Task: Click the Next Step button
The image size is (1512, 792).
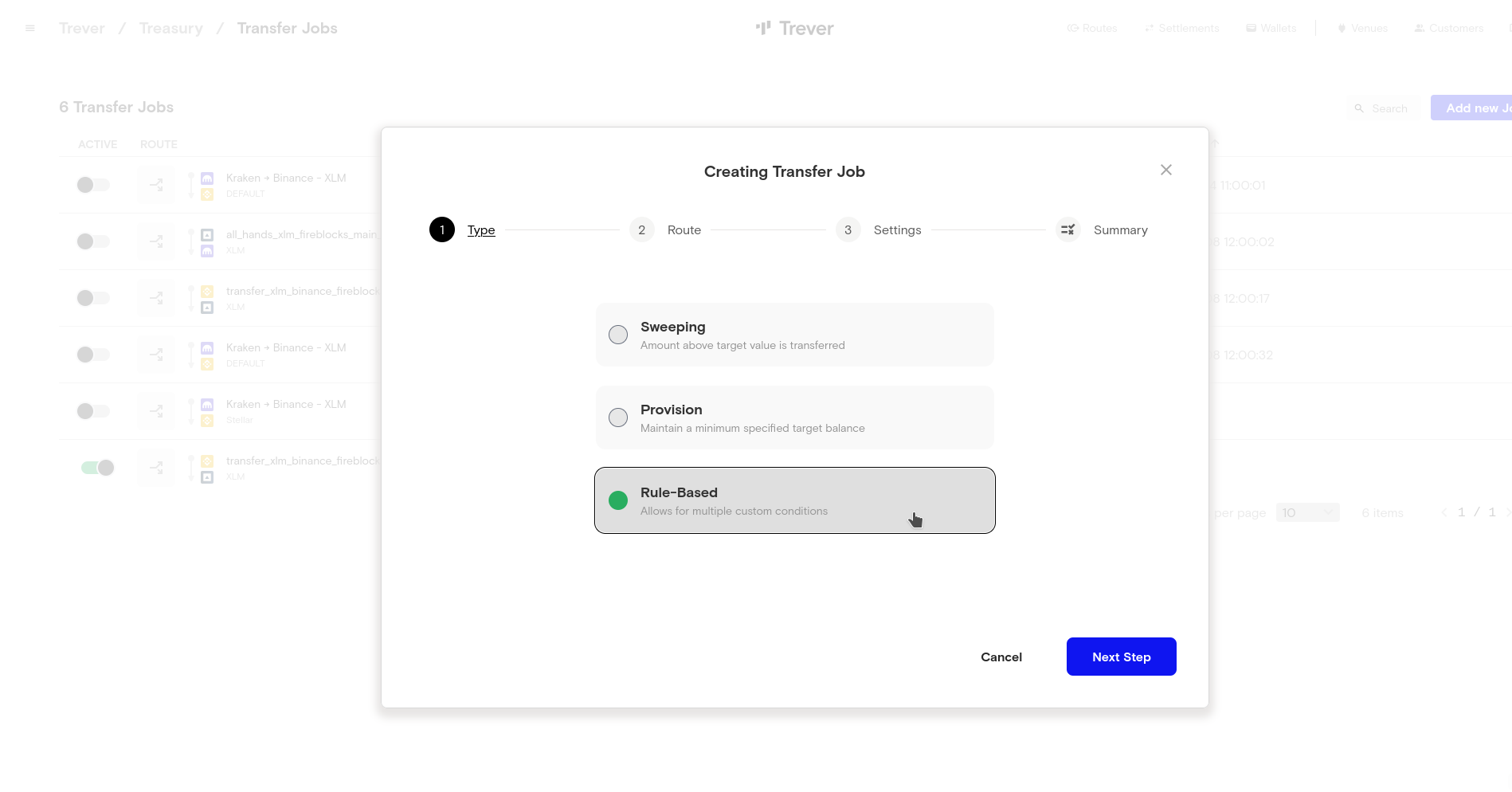Action: (1121, 657)
